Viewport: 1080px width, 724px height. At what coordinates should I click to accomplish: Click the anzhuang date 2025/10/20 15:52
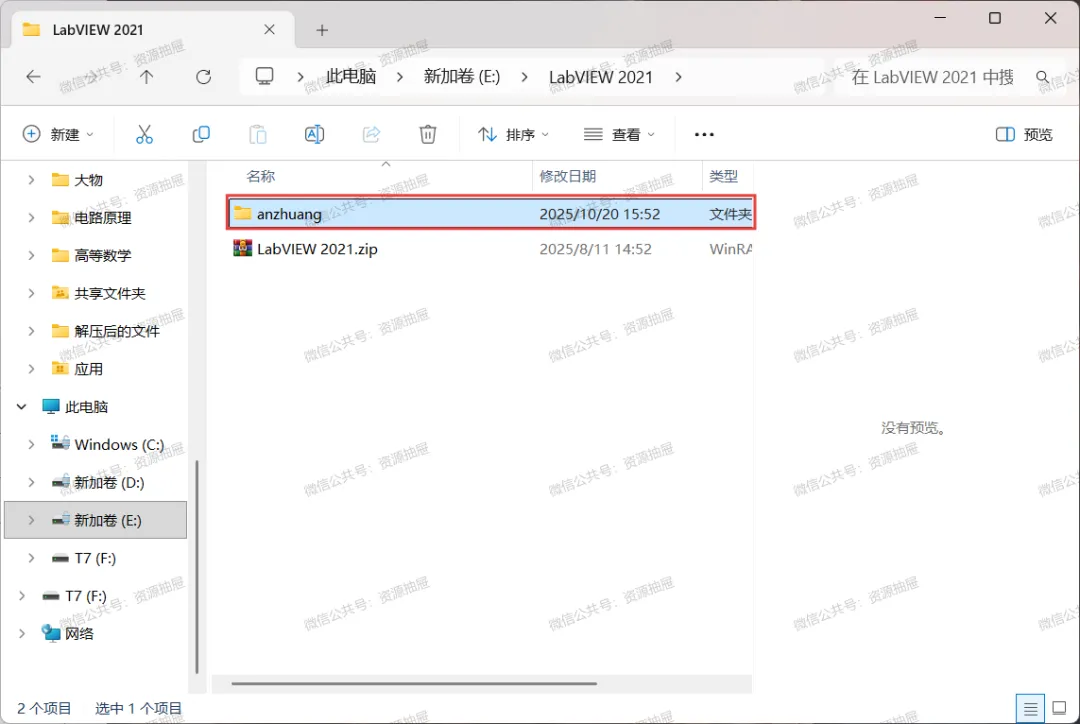pos(599,214)
